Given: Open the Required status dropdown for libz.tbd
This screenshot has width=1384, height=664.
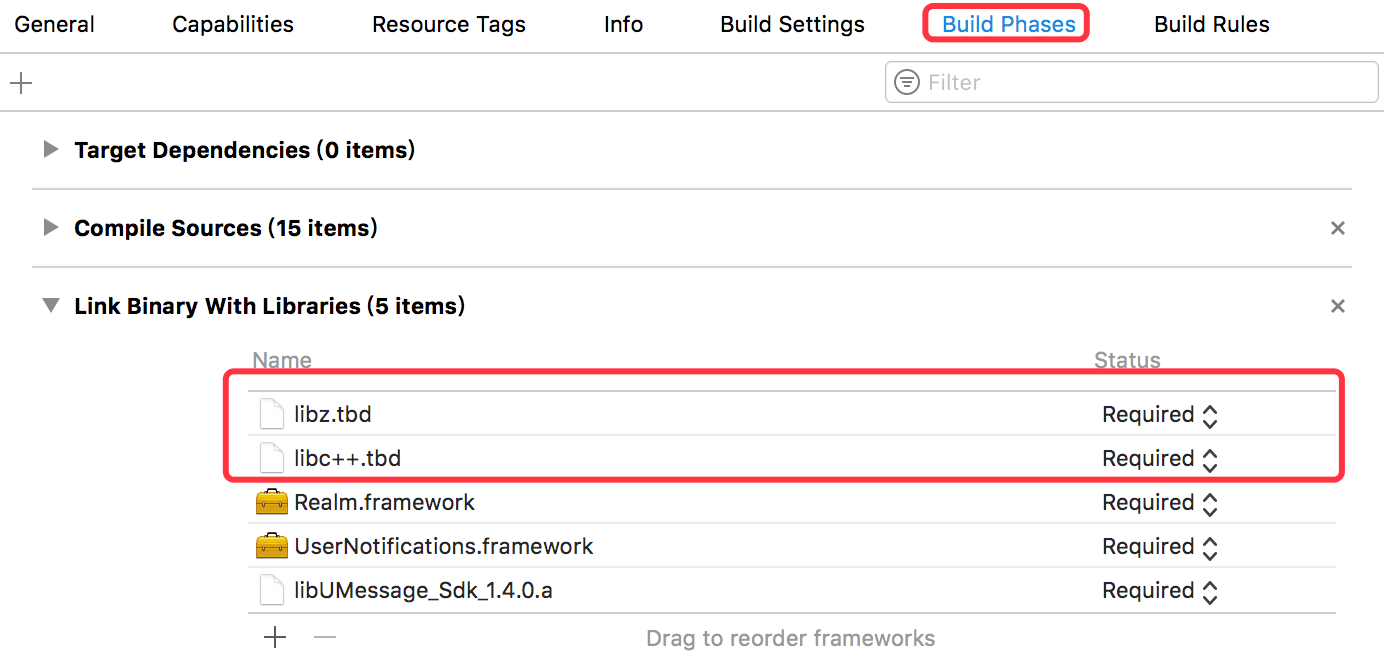Looking at the screenshot, I should tap(1160, 414).
